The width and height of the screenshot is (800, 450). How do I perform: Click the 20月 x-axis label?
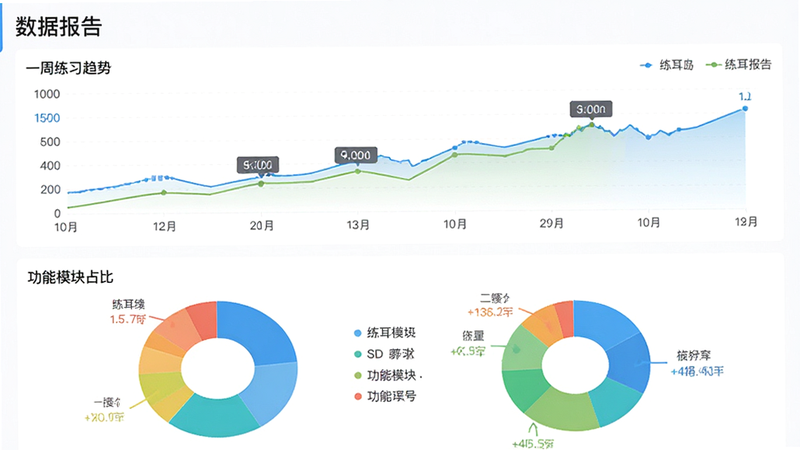click(262, 226)
